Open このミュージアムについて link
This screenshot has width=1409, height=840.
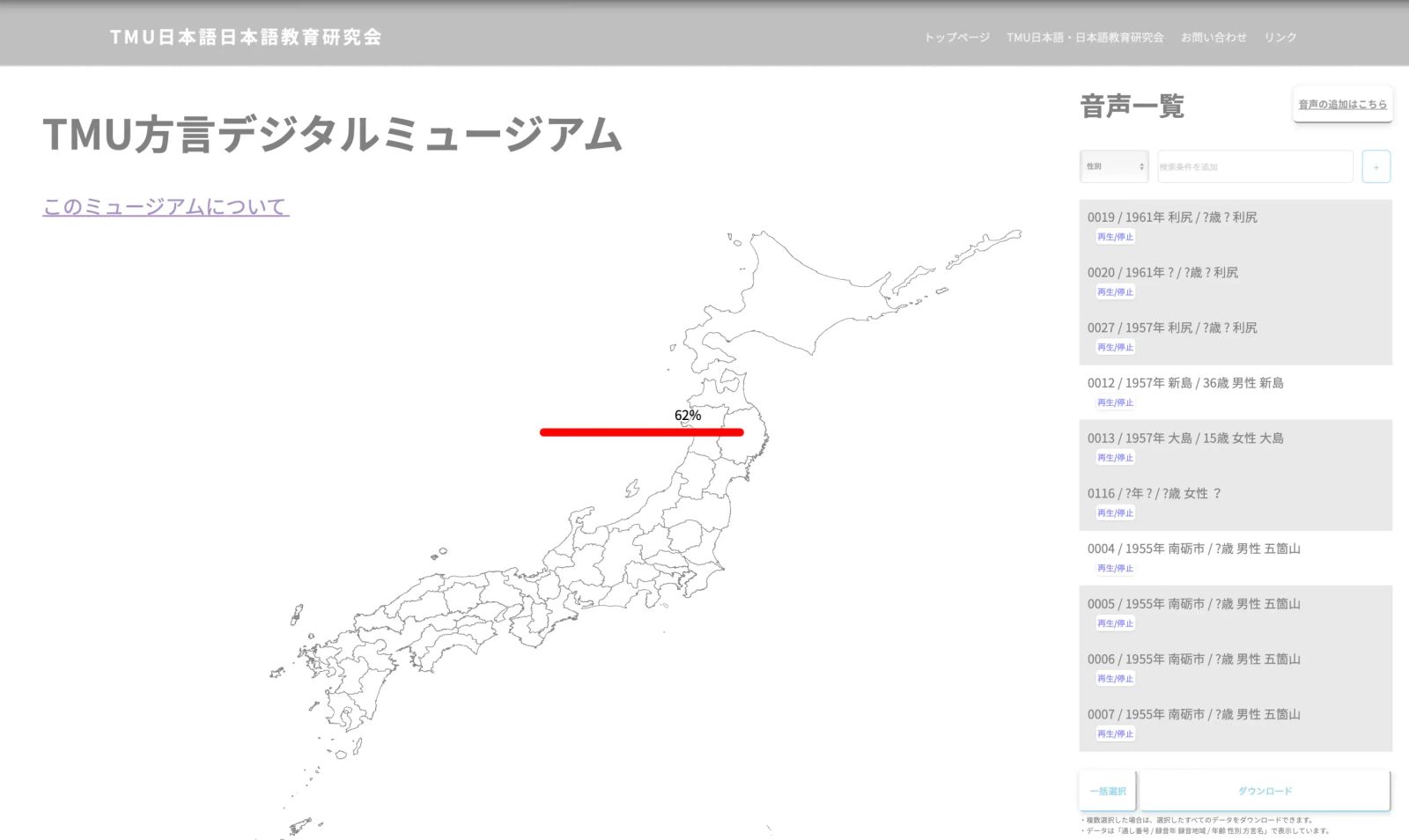[x=166, y=207]
